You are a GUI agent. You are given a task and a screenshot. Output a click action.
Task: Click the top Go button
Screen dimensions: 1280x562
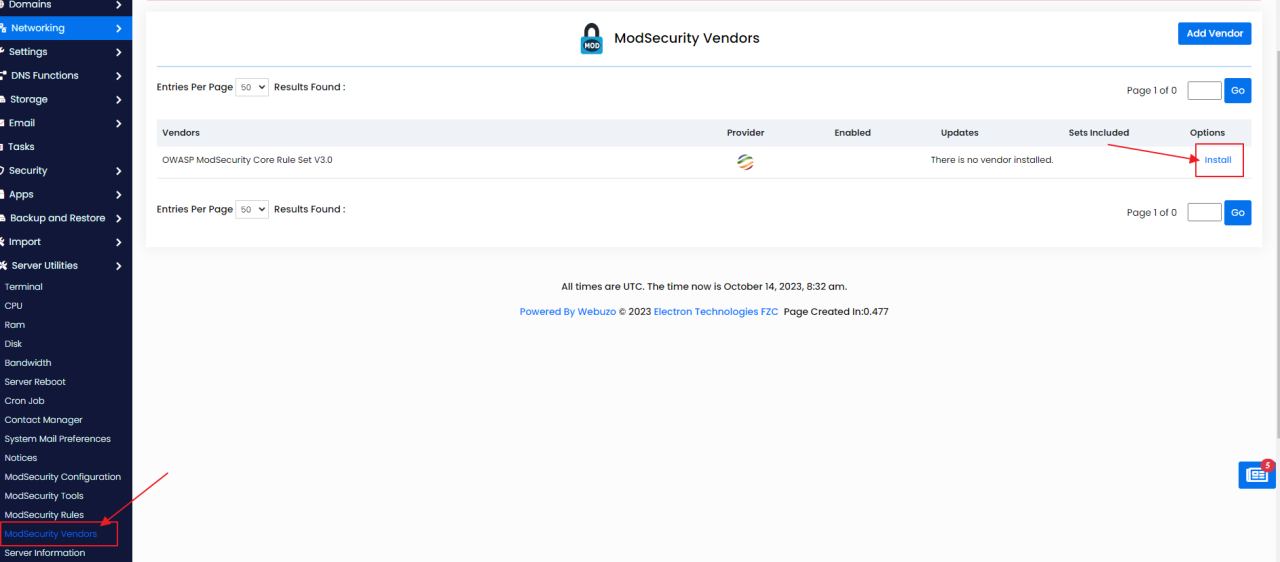(x=1238, y=91)
